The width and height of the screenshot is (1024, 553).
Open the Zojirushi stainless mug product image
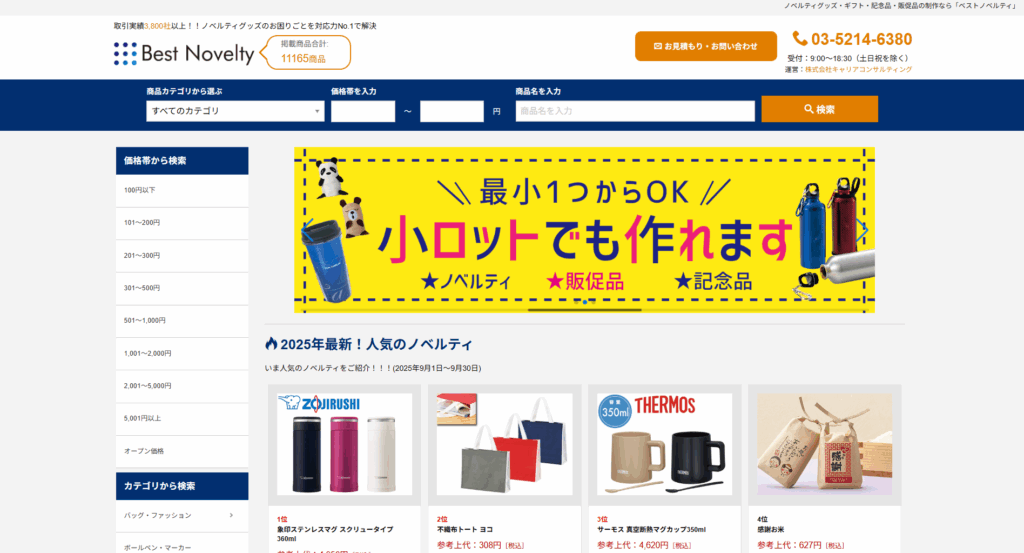[x=344, y=444]
